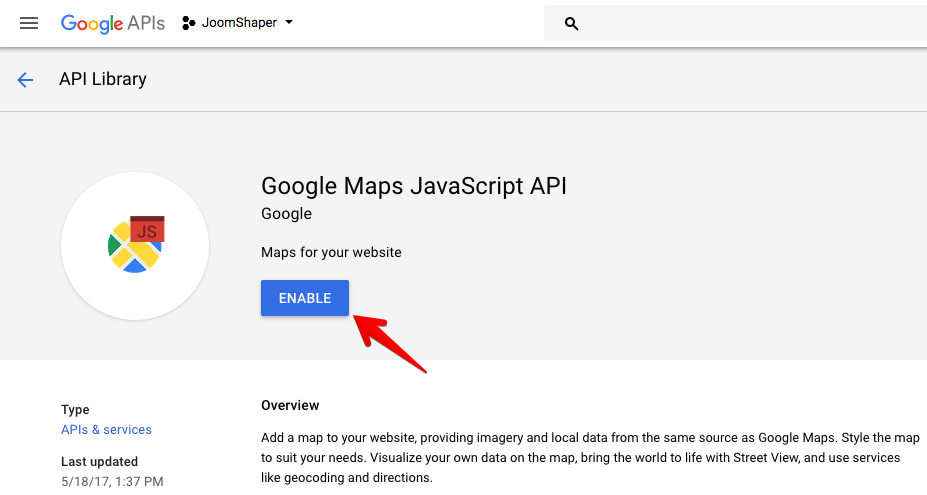Go back using the blue arrow
Viewport: 927px width, 495px height.
26,80
